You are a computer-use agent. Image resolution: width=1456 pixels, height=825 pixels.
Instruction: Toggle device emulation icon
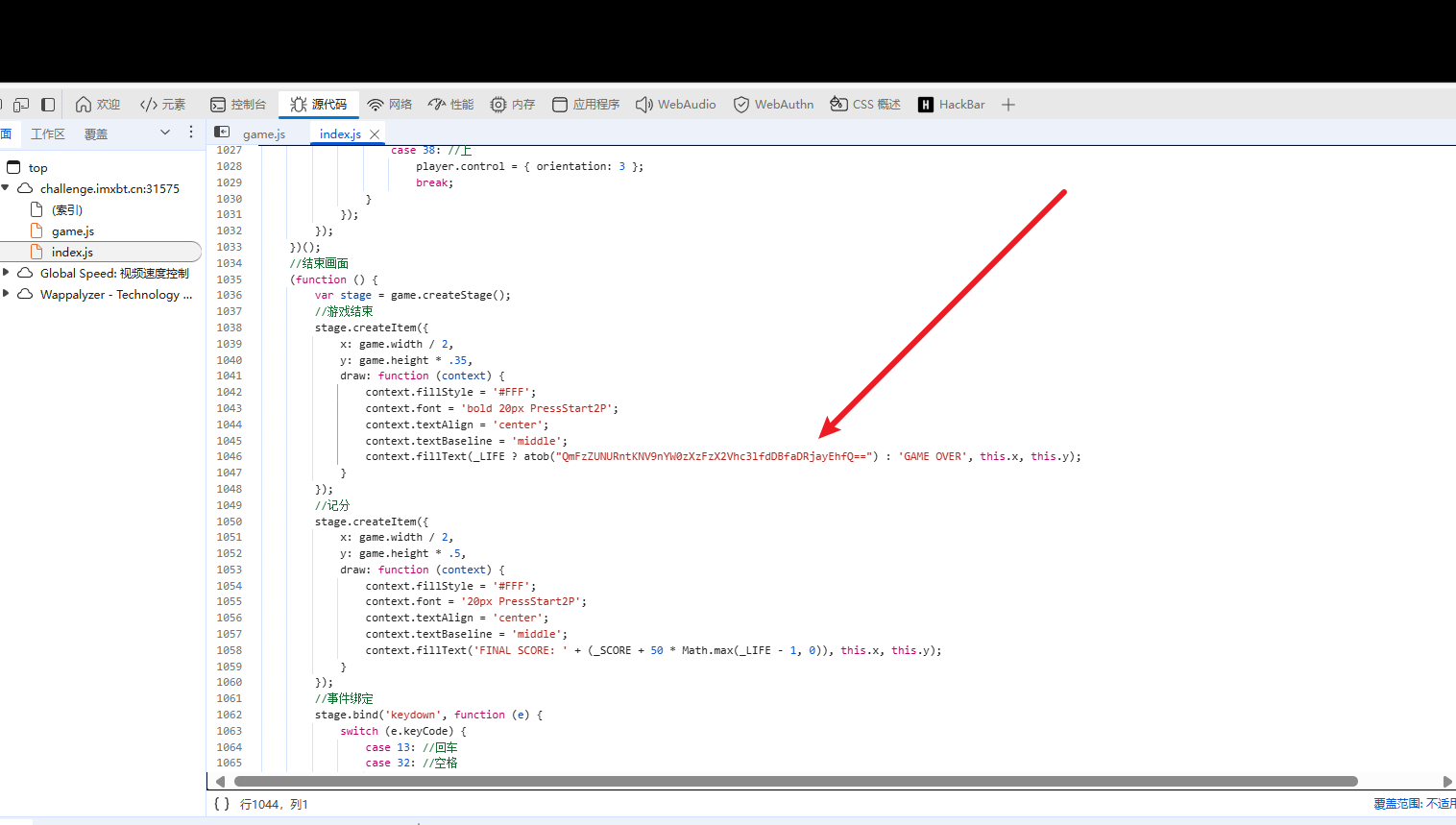pyautogui.click(x=21, y=105)
